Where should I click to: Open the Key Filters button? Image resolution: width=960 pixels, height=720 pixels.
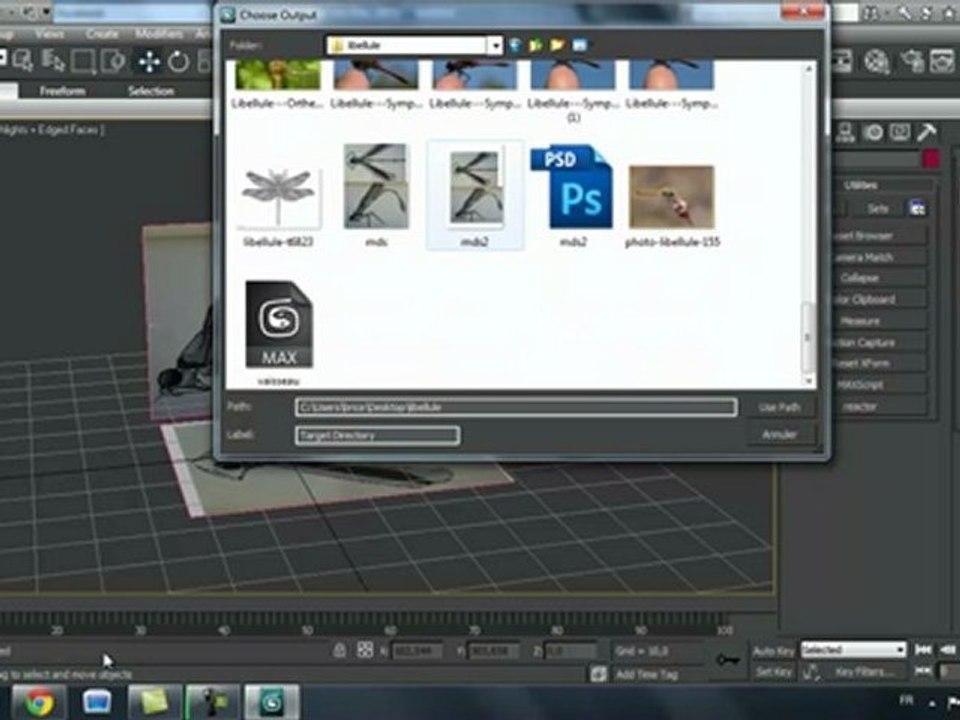864,672
